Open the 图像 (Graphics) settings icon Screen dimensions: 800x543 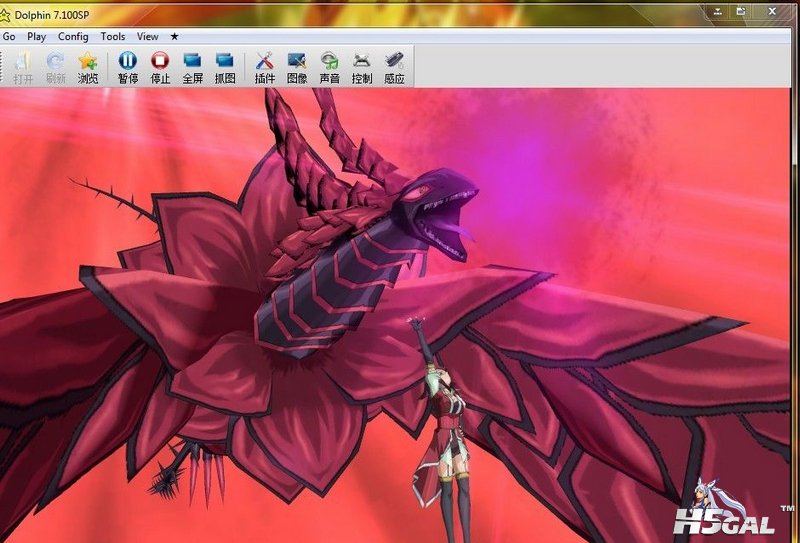[297, 67]
